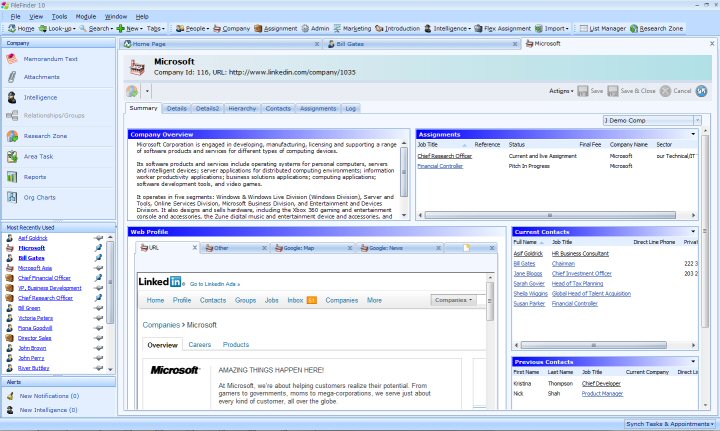Click the Microsoft company record icon

[137, 67]
